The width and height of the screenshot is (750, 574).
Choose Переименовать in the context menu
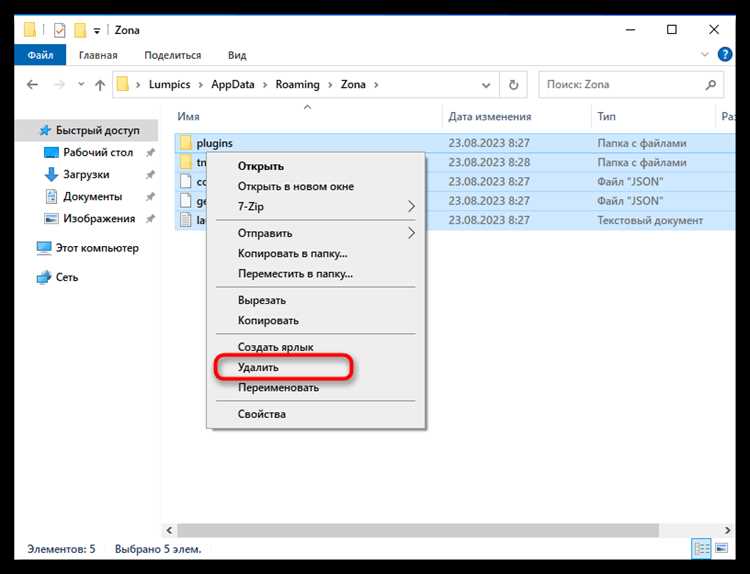(x=316, y=387)
